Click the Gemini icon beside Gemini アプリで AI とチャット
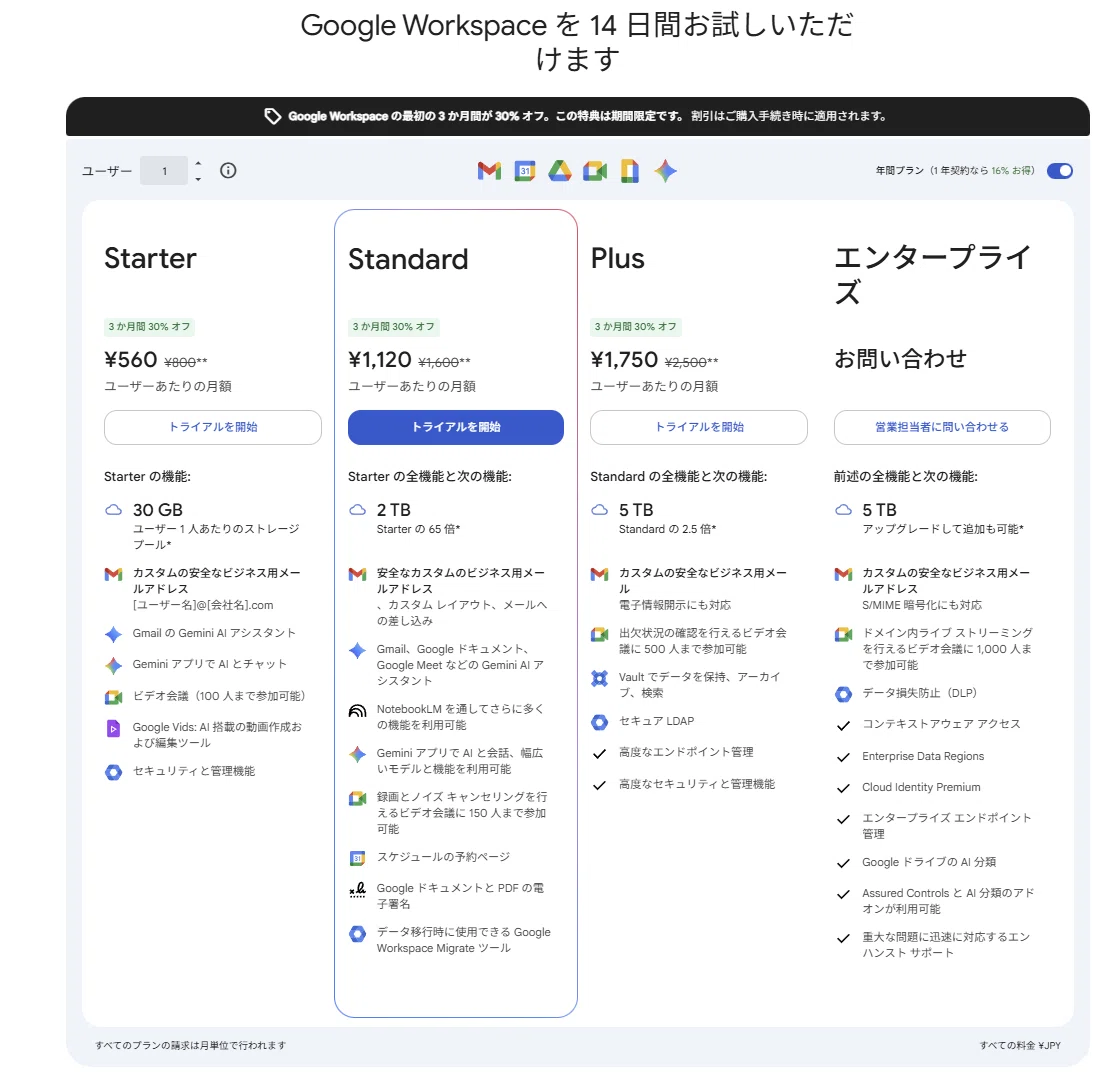This screenshot has height=1073, width=1094. click(x=113, y=666)
